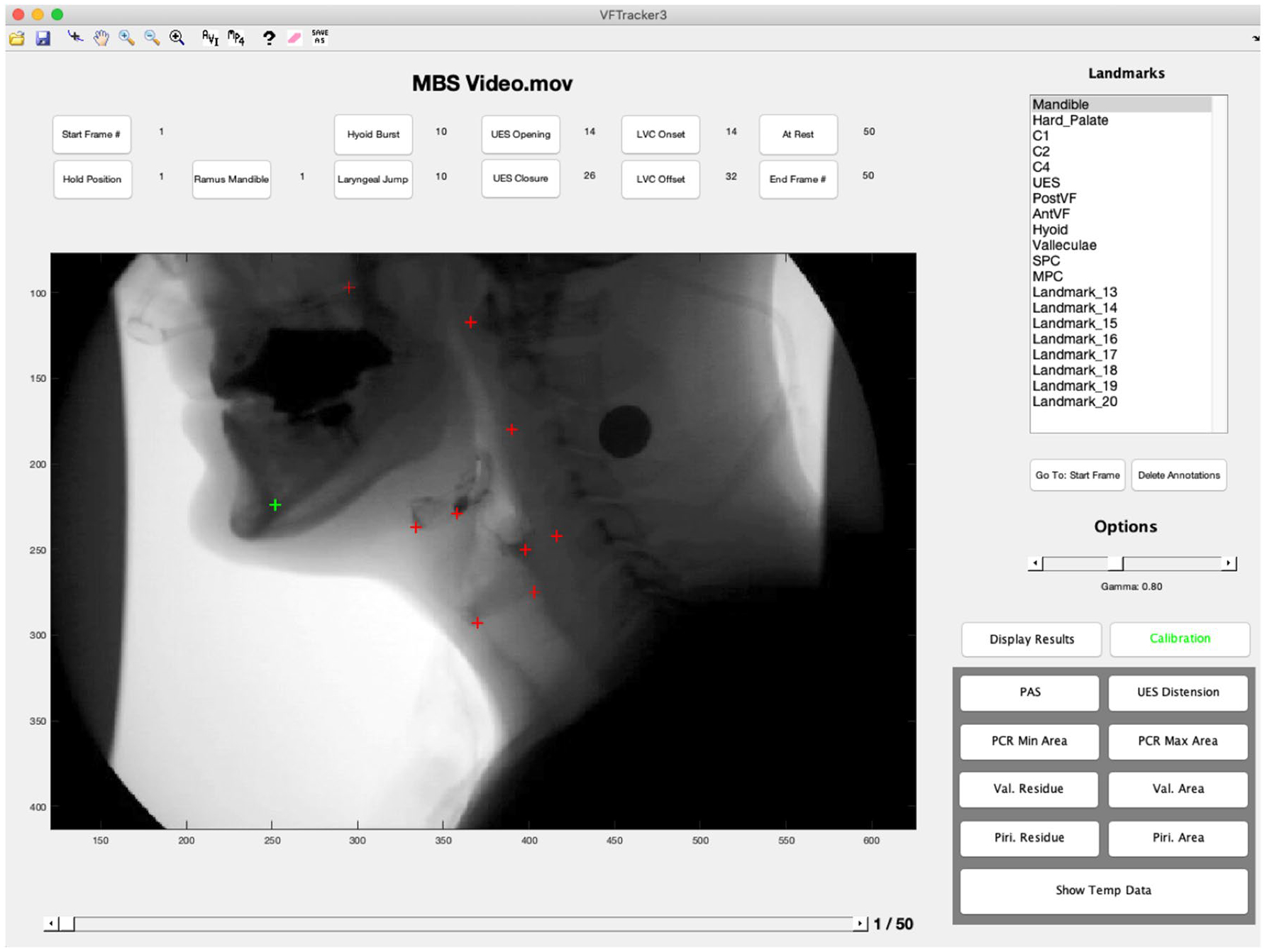Click the Start Frame # button

click(x=92, y=135)
